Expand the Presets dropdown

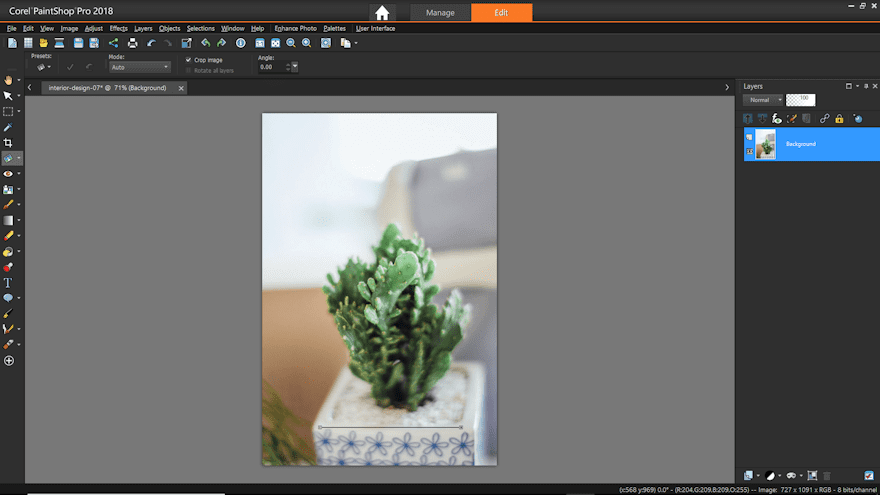[44, 67]
